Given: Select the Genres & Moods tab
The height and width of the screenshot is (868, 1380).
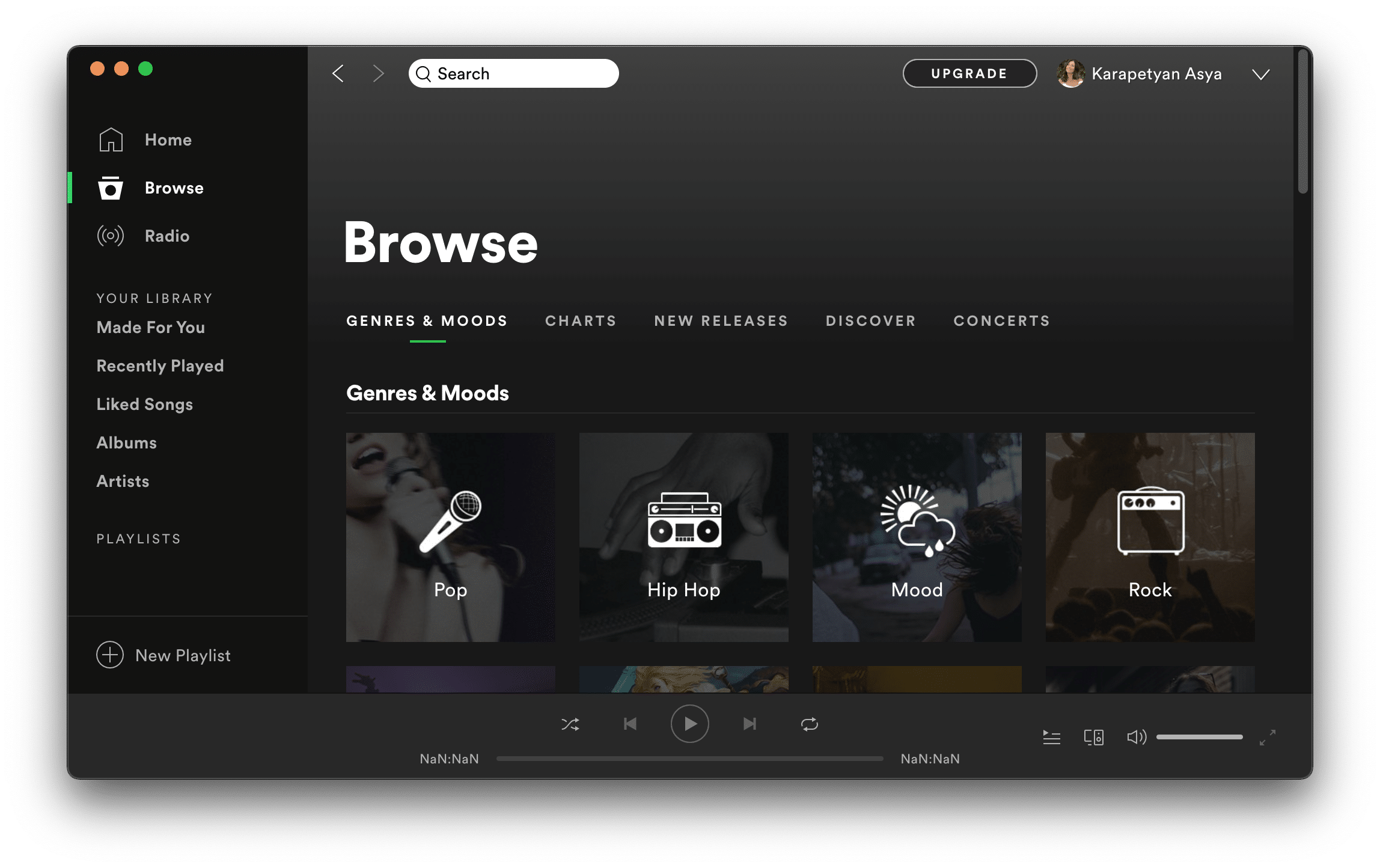Looking at the screenshot, I should [x=428, y=320].
